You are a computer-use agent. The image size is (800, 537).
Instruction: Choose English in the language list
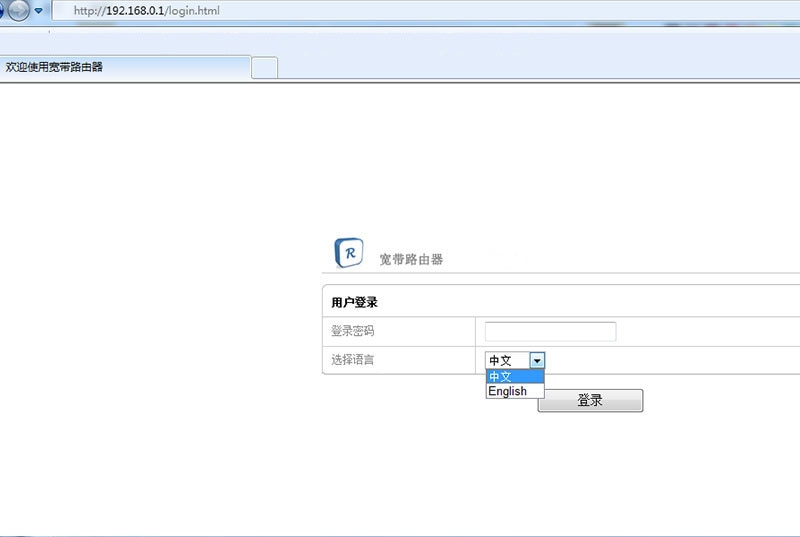pos(515,391)
